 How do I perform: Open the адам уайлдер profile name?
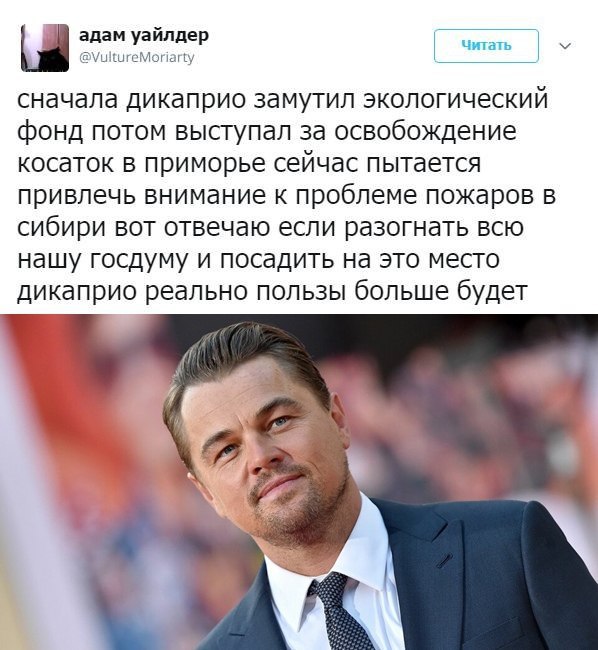[x=144, y=36]
